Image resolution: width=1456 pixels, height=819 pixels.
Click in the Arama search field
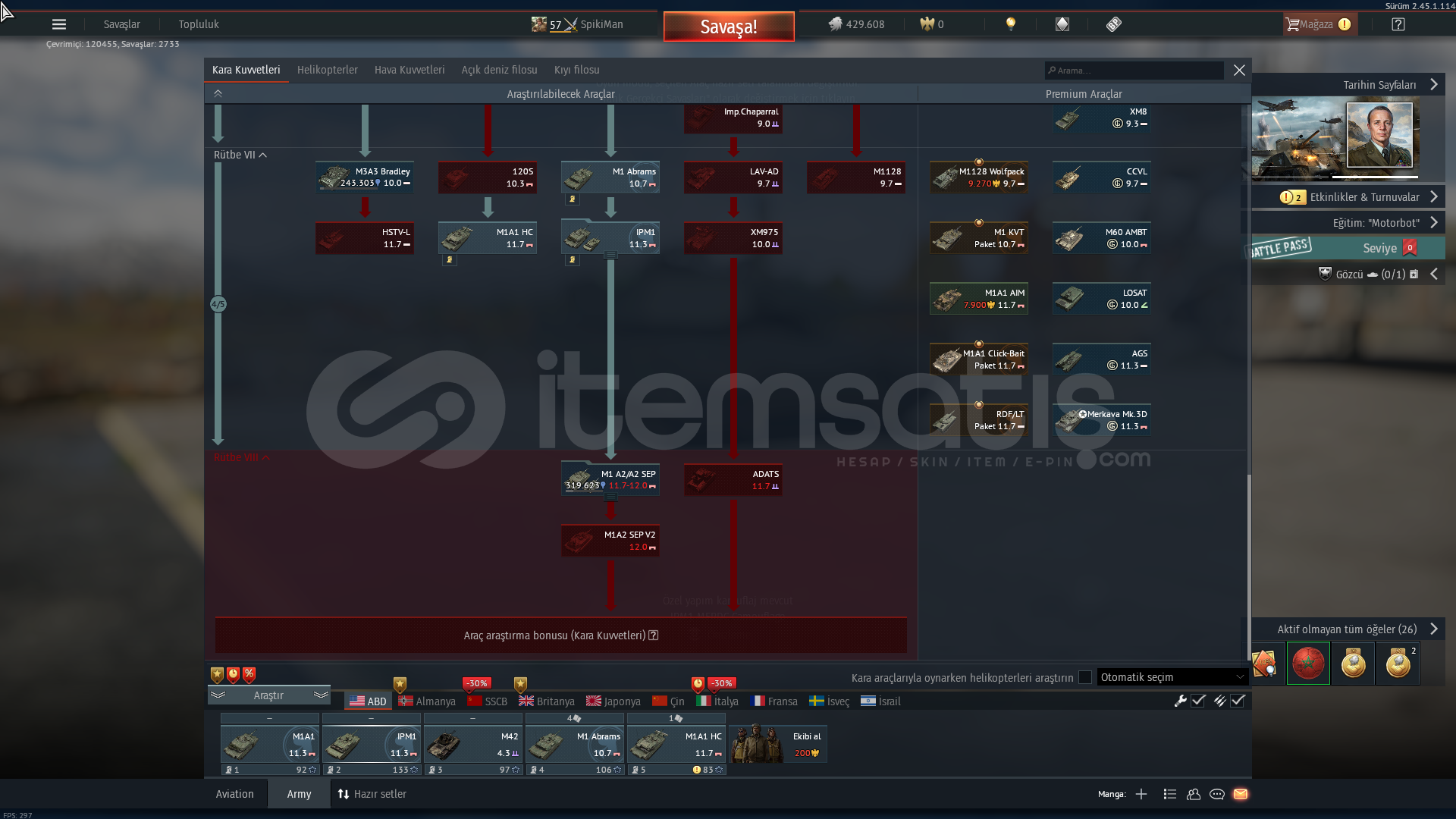click(x=1134, y=71)
